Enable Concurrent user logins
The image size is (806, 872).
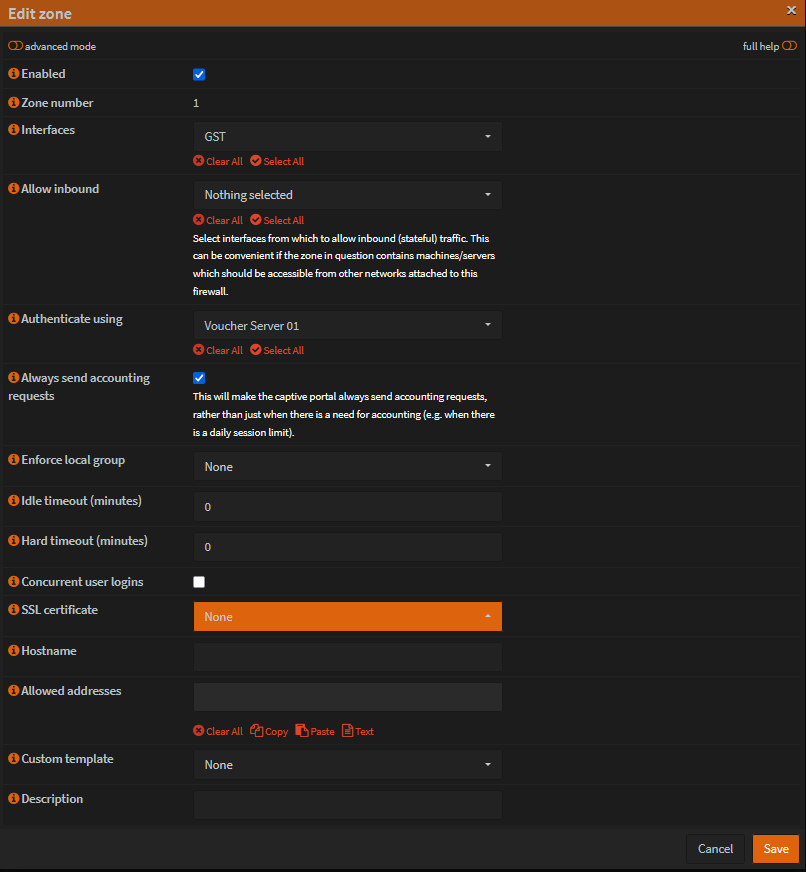click(198, 581)
